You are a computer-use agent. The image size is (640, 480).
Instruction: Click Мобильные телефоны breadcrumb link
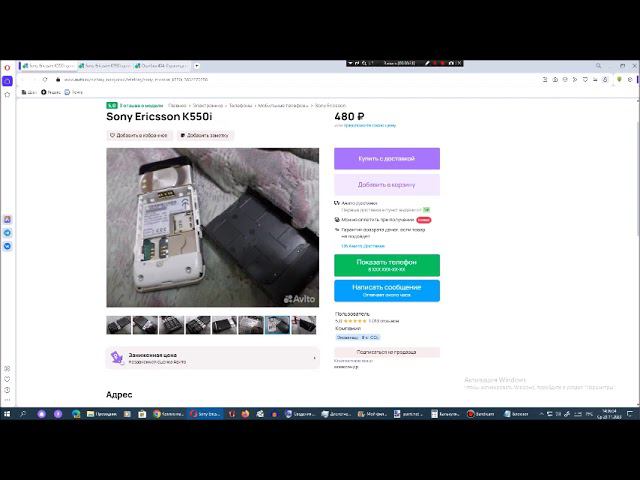coord(283,106)
